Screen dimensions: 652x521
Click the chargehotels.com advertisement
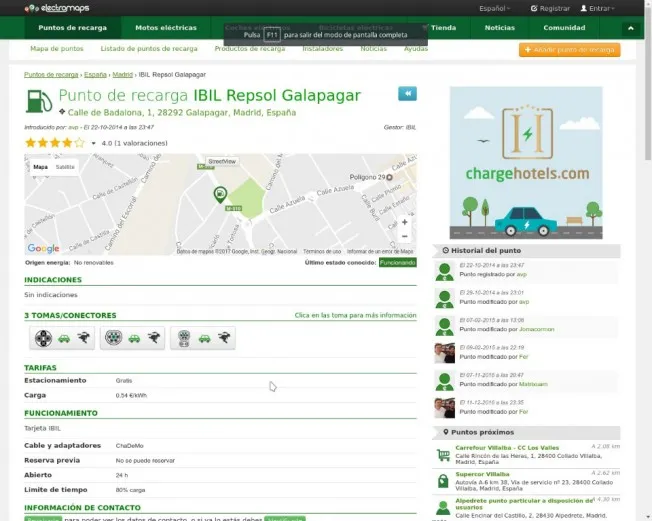(526, 163)
